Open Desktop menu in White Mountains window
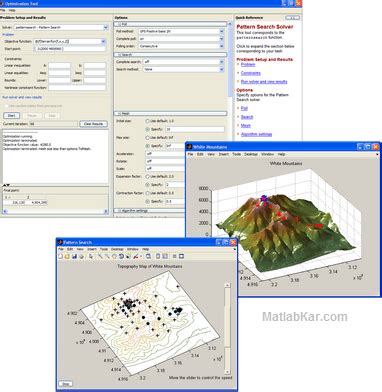This screenshot has height=392, width=382. [251, 154]
